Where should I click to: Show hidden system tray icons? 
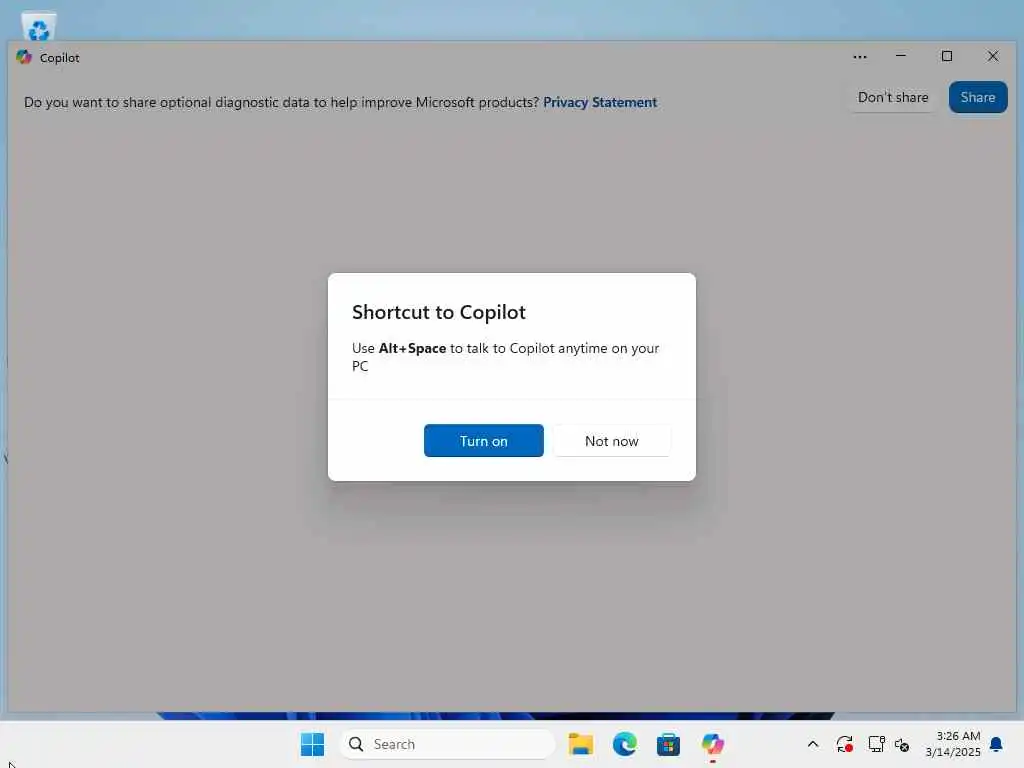813,744
